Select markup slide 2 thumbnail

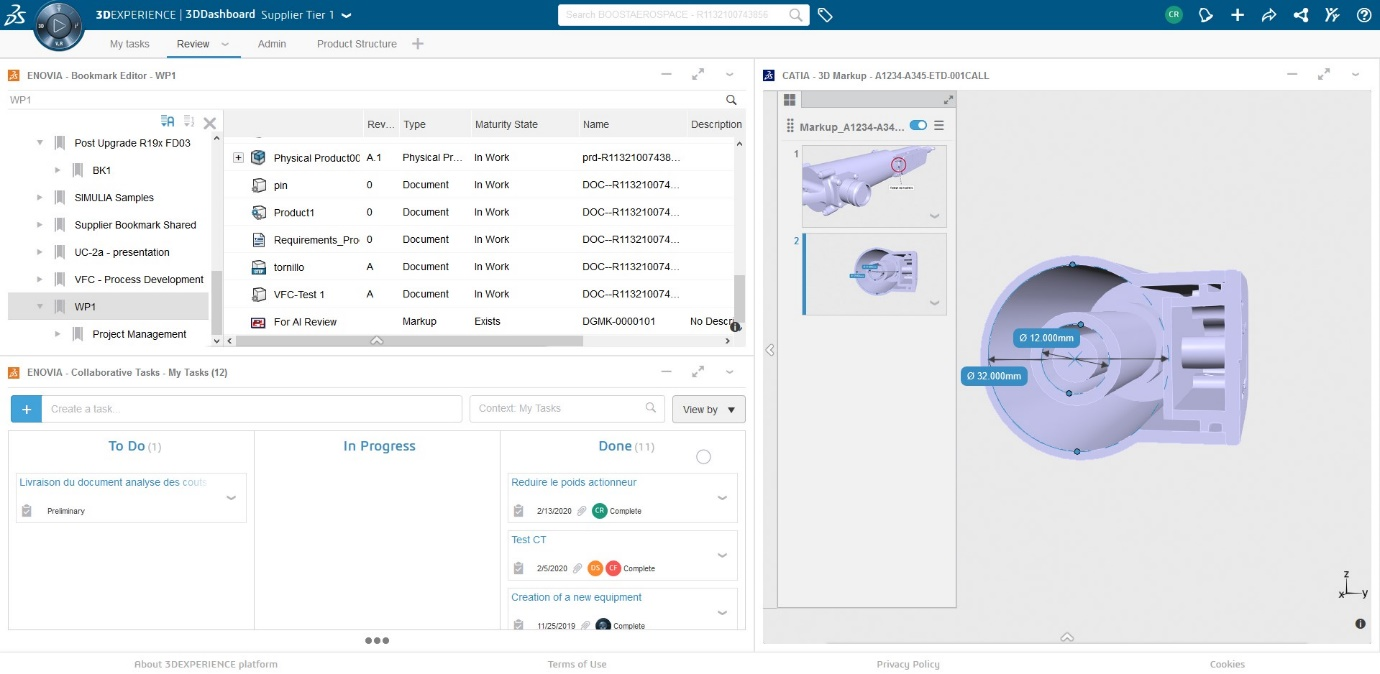point(875,274)
